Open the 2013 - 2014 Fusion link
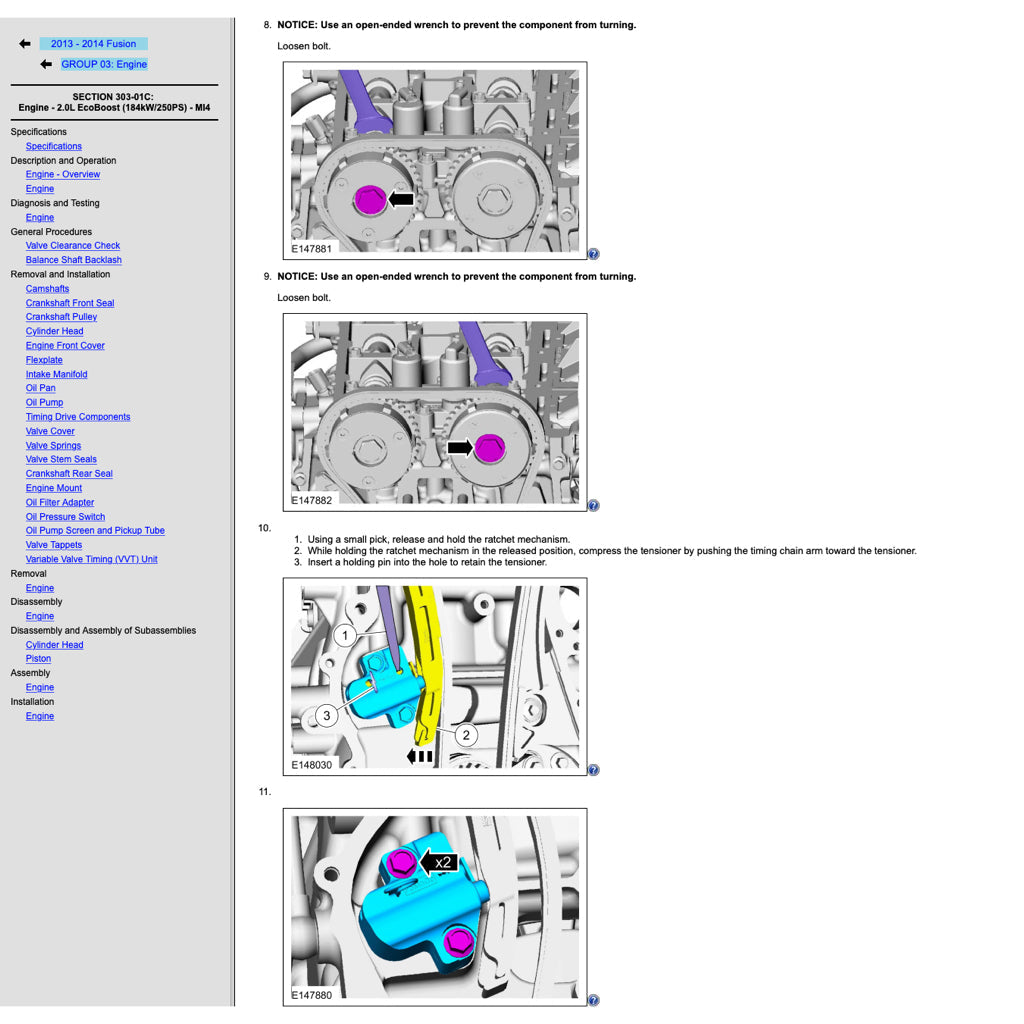The image size is (1024, 1024). point(93,44)
